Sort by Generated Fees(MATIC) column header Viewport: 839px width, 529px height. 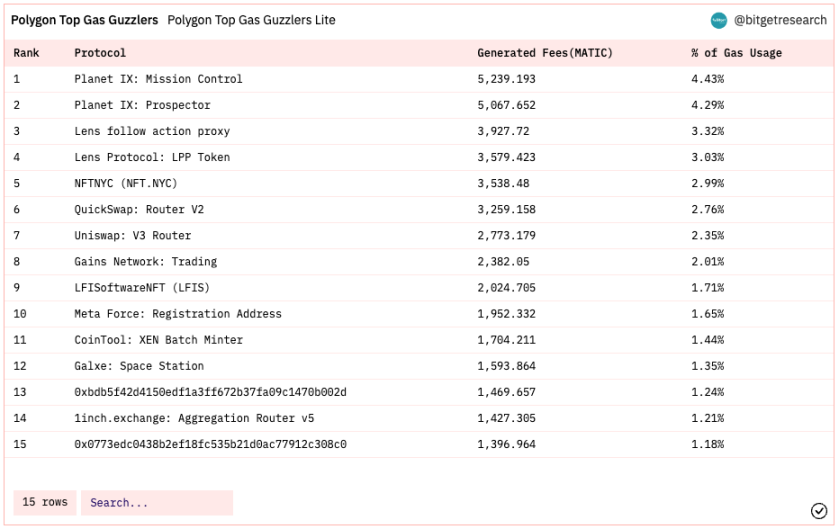pos(545,53)
